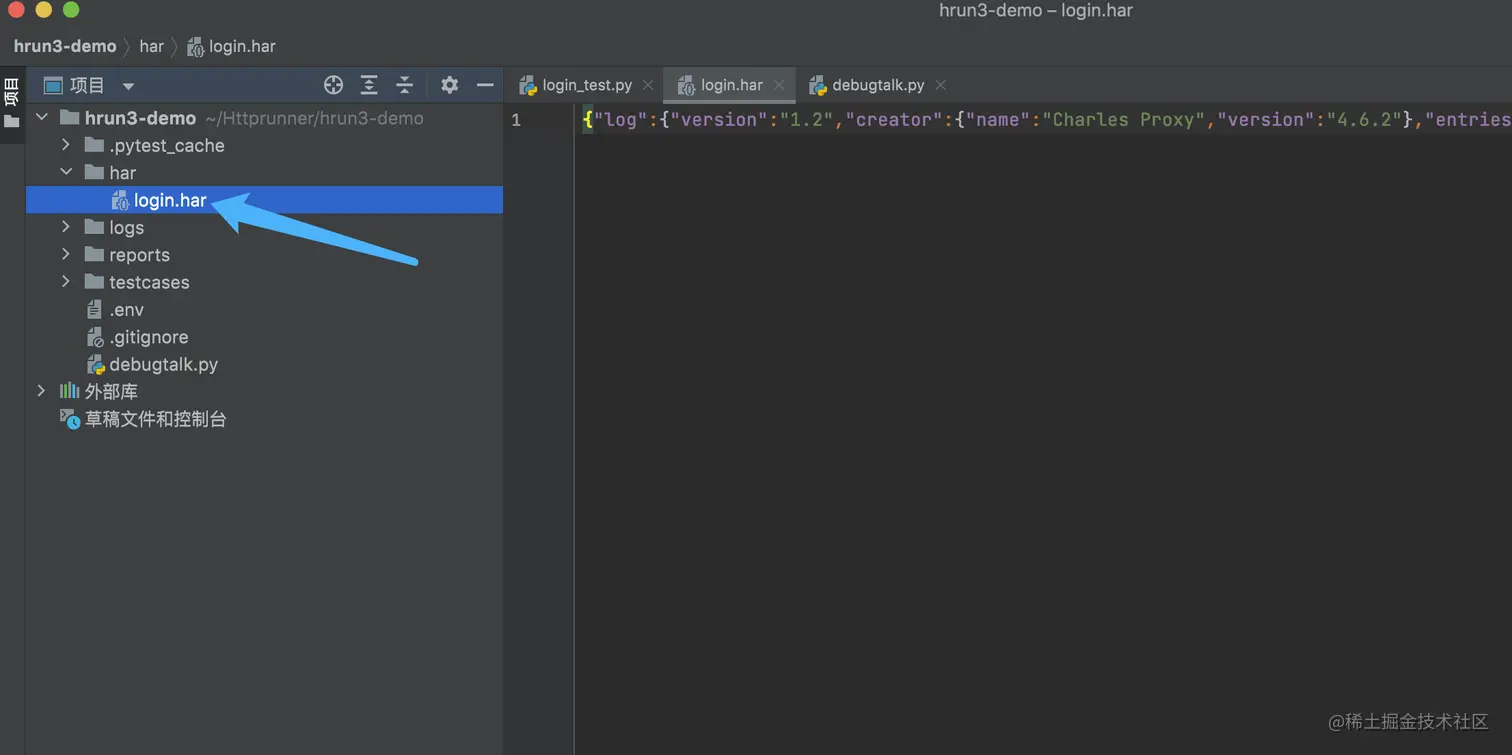Click the Expand All icon in project panel
Viewport: 1512px width, 755px height.
point(369,85)
